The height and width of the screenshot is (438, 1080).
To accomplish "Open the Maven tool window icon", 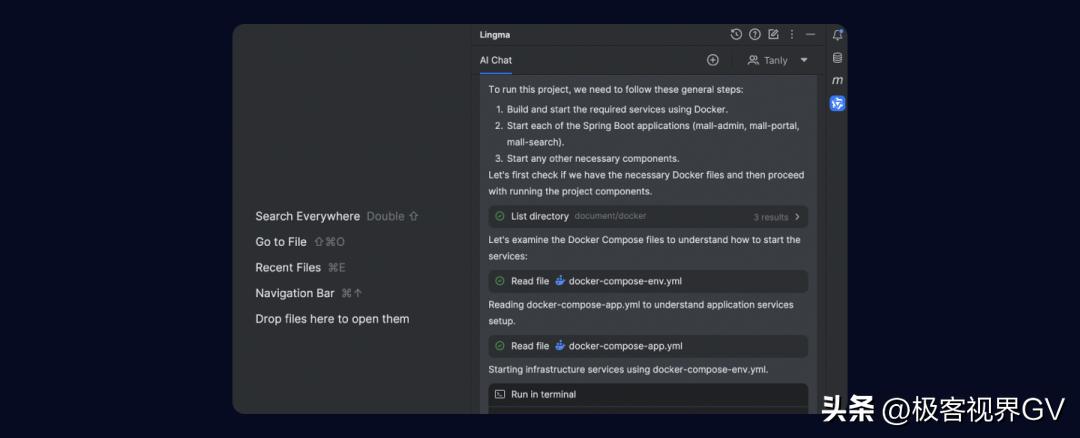I will click(837, 80).
